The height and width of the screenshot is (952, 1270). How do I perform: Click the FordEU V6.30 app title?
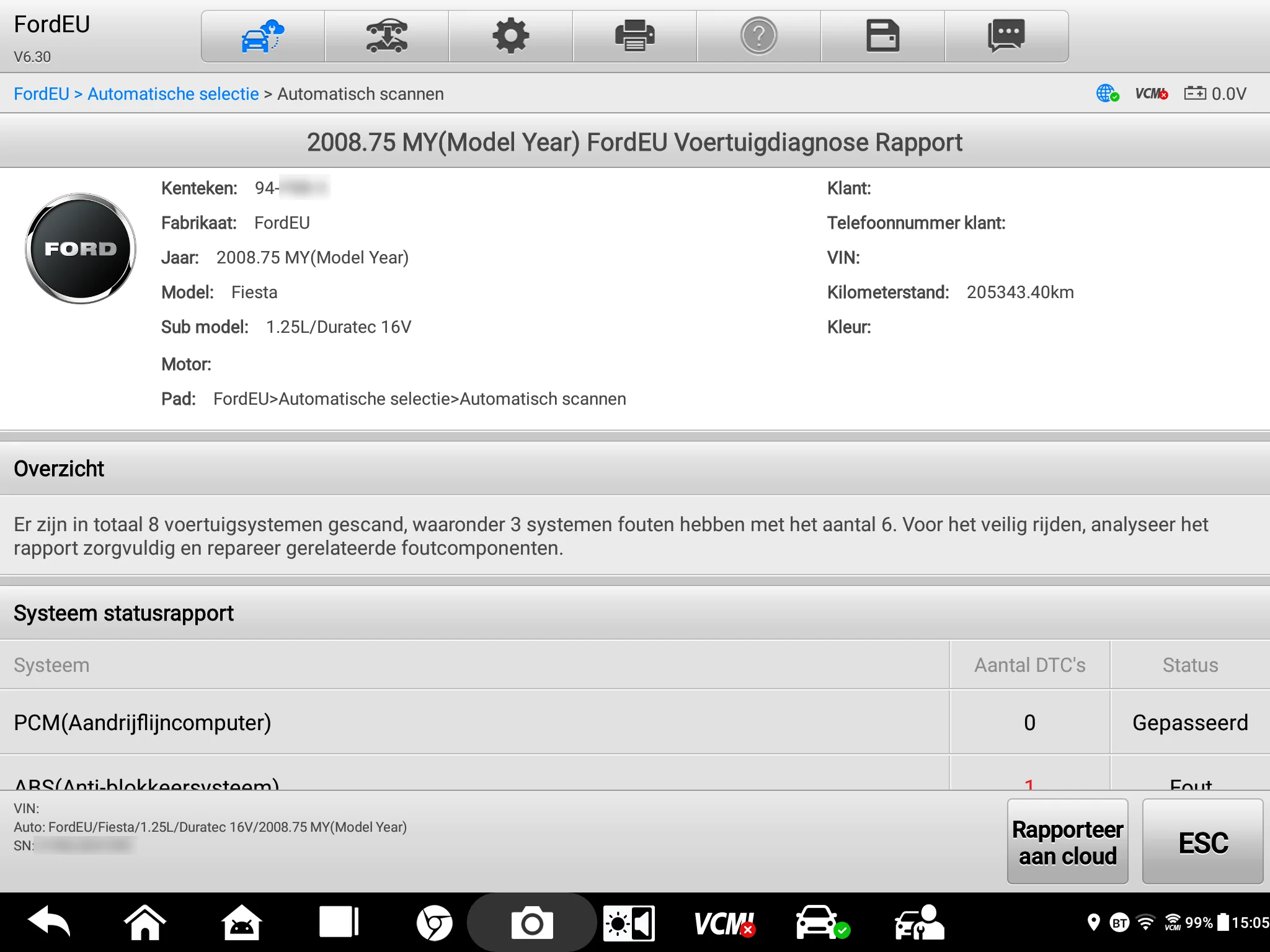coord(52,37)
